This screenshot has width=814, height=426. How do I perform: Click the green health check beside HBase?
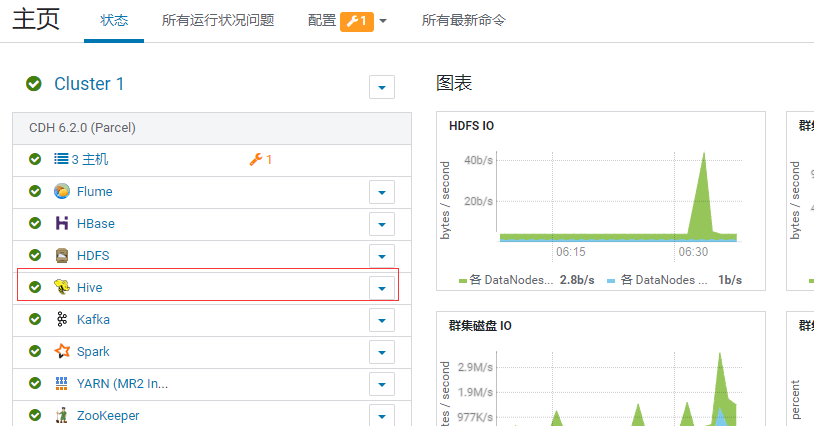(x=35, y=223)
